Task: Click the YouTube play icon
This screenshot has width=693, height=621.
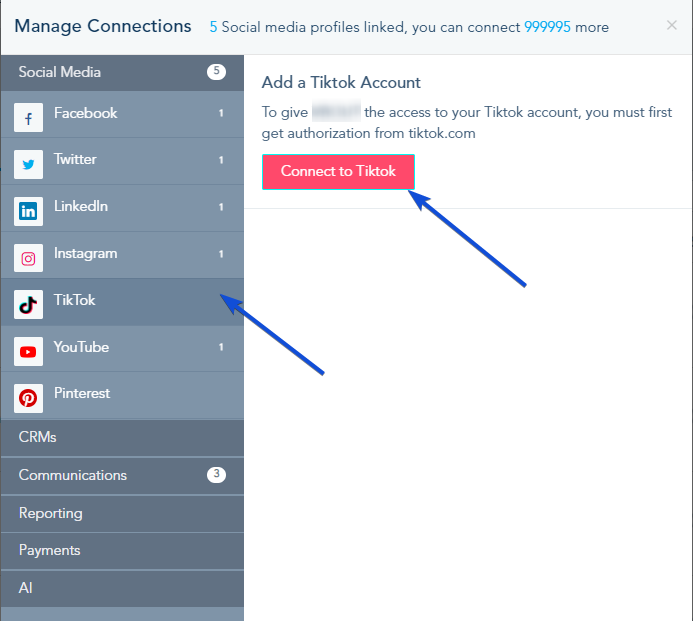Action: (28, 351)
